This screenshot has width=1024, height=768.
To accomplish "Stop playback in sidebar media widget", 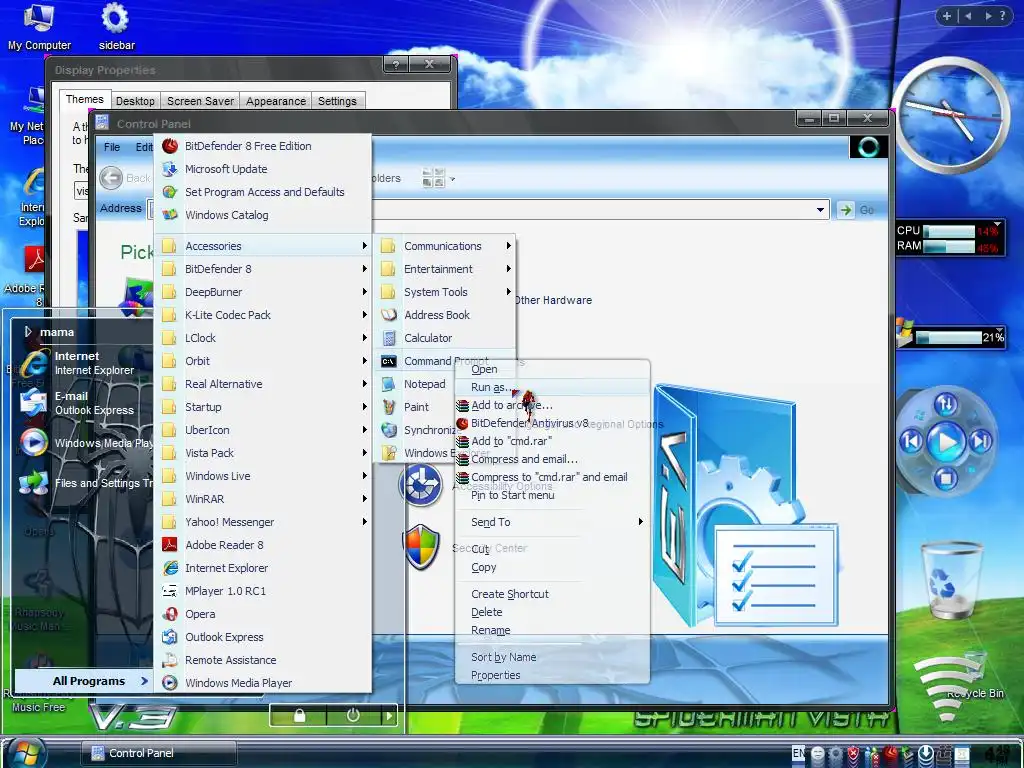I will click(x=946, y=478).
